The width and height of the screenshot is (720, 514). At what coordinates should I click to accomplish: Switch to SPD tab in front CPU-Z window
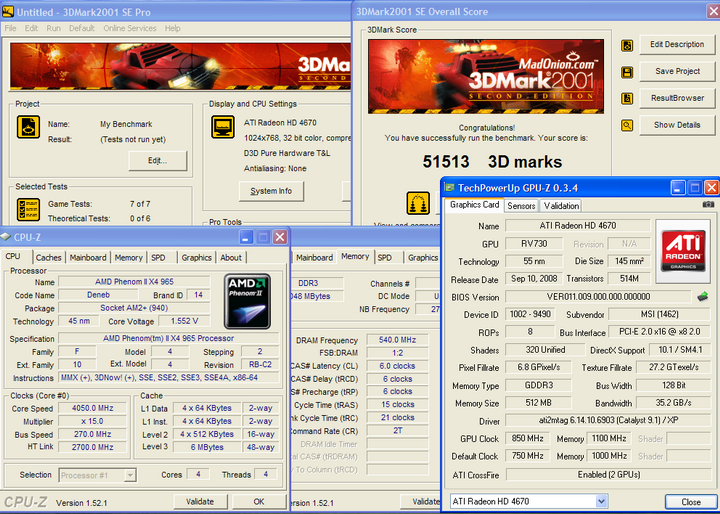(158, 258)
